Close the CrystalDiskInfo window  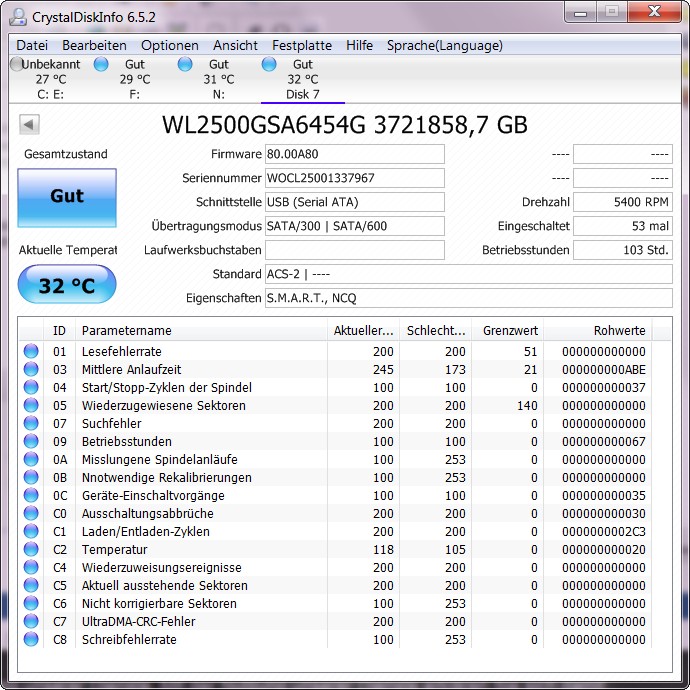click(655, 12)
